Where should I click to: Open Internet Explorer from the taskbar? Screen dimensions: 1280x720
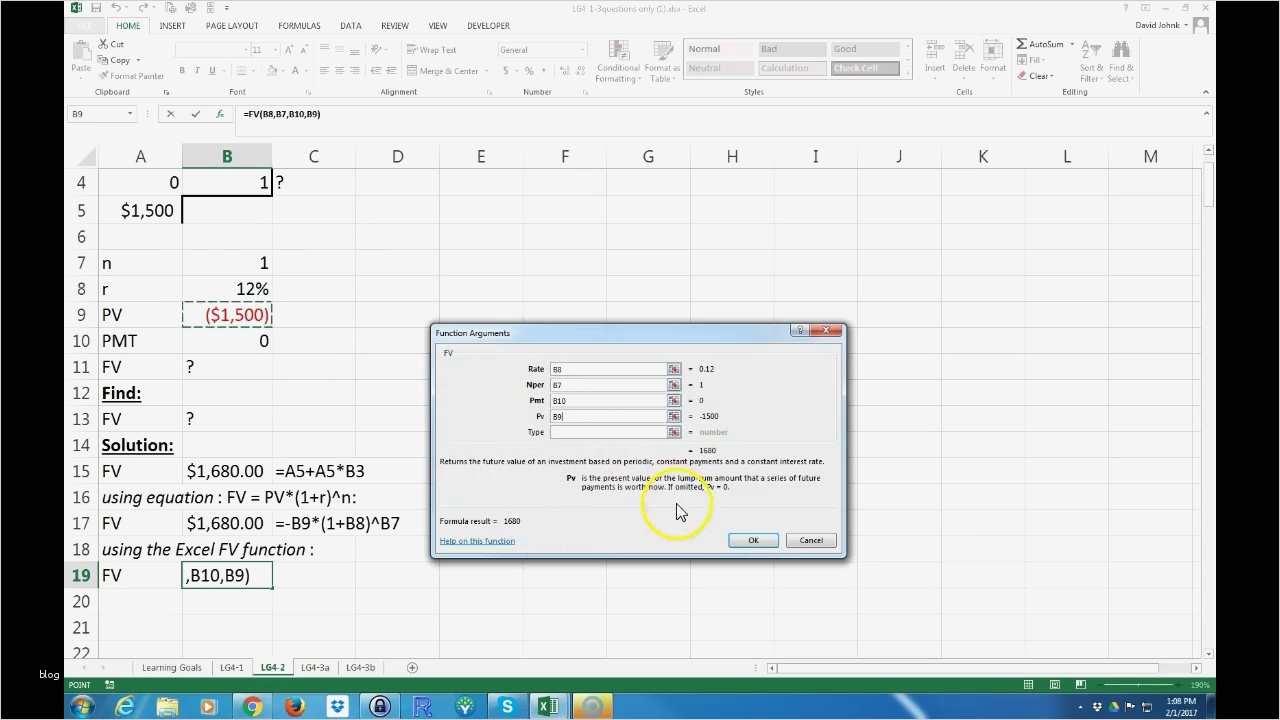pos(125,707)
